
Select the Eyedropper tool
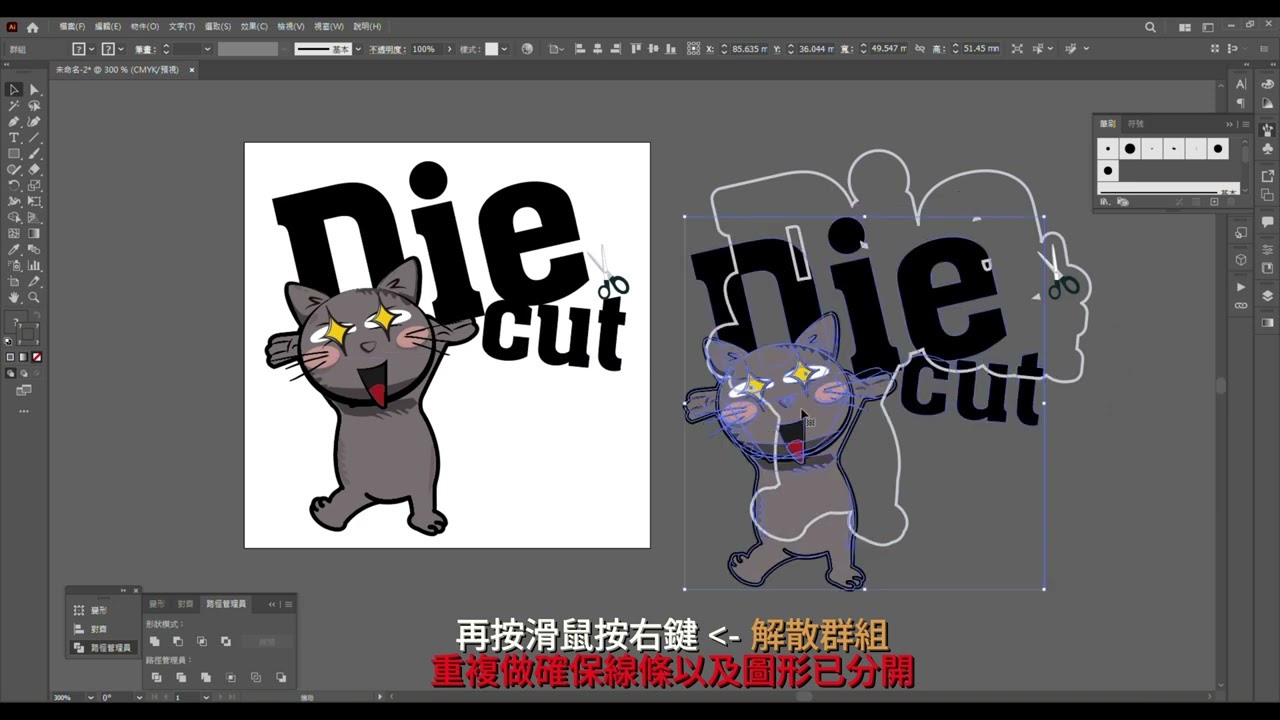coord(14,249)
